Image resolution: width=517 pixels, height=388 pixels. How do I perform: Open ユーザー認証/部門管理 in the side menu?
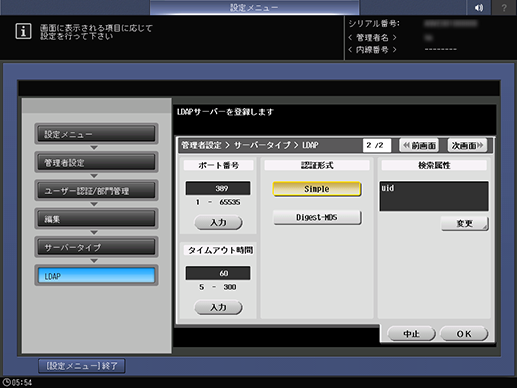(x=96, y=191)
